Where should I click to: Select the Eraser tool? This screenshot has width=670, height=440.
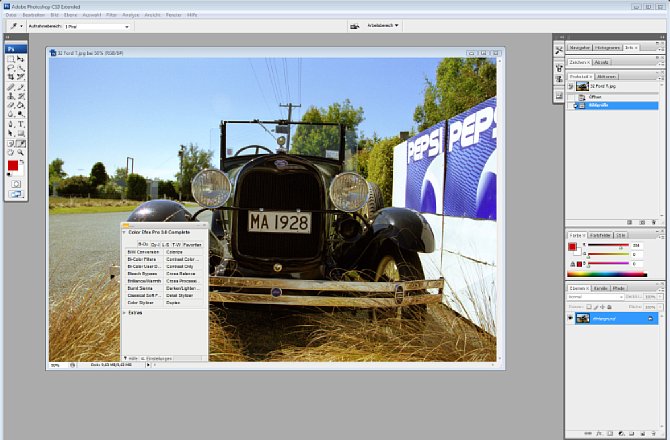click(x=11, y=105)
